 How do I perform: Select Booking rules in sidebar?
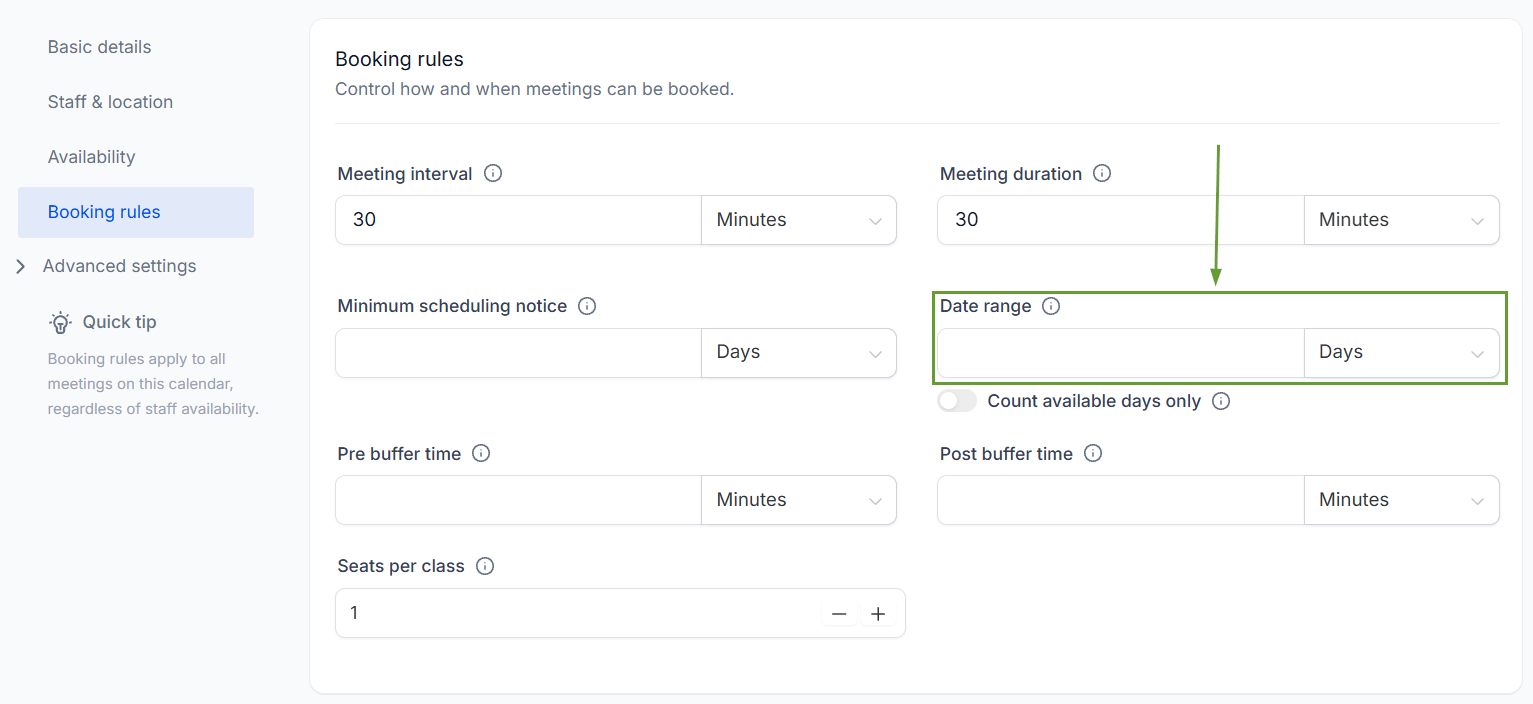136,212
